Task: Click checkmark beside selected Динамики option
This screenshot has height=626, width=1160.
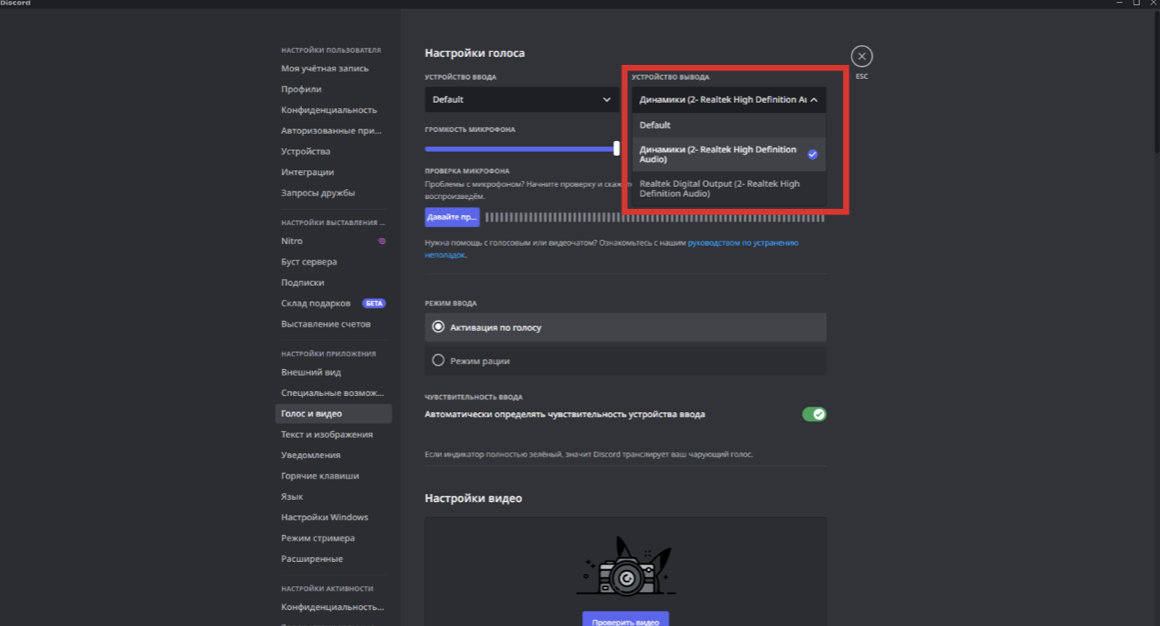Action: [x=812, y=155]
